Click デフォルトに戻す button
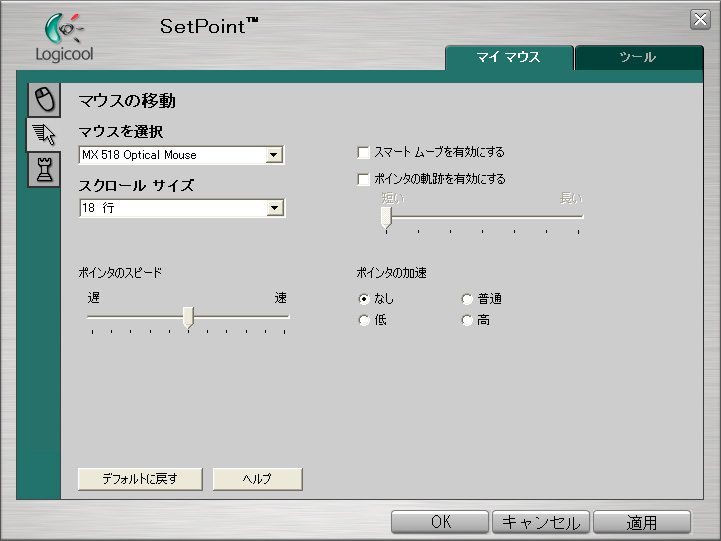721x541 pixels. (x=140, y=479)
